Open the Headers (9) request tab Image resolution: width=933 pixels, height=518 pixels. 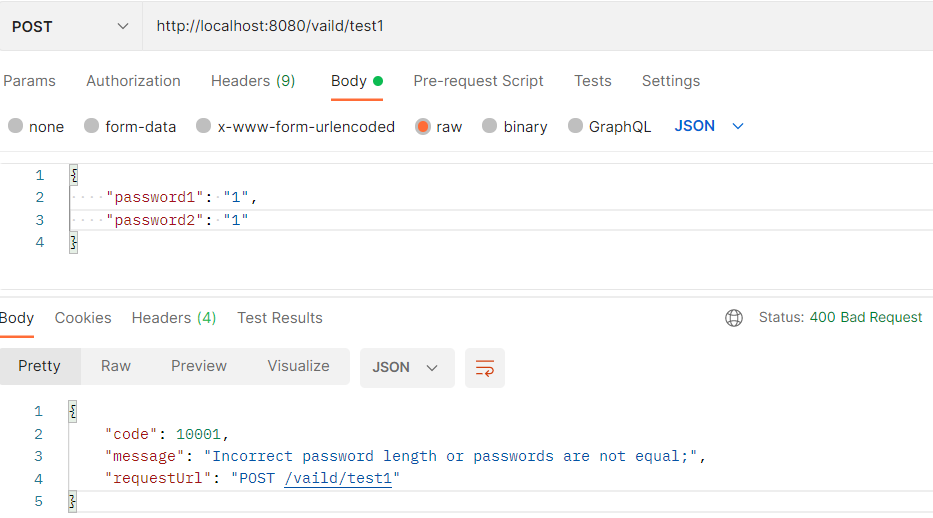pos(253,81)
